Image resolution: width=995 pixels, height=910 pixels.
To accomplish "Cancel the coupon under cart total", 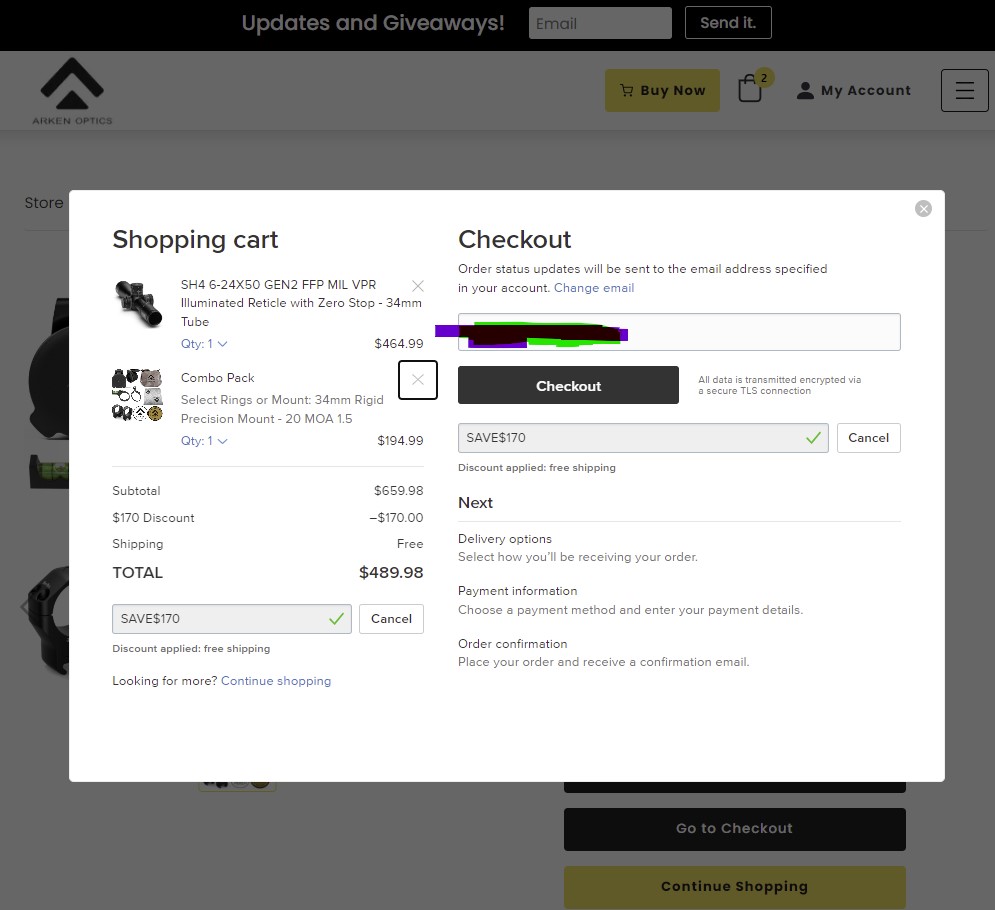I will click(x=391, y=619).
